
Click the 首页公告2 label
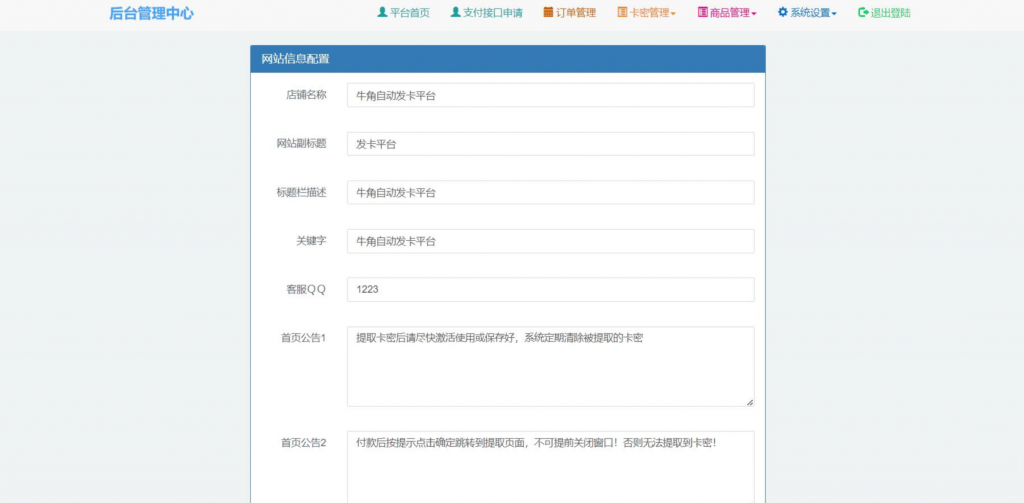coord(304,442)
